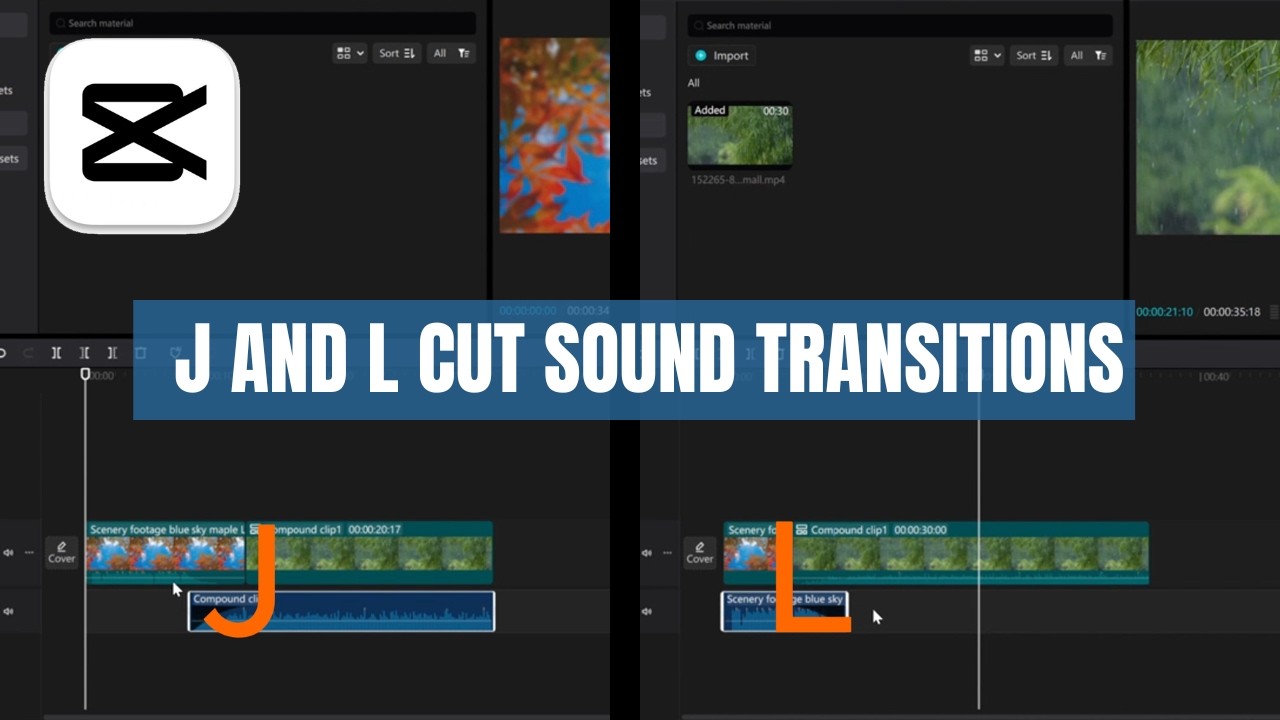Open track options dots in L-cut timeline
The height and width of the screenshot is (720, 1280).
[x=667, y=553]
